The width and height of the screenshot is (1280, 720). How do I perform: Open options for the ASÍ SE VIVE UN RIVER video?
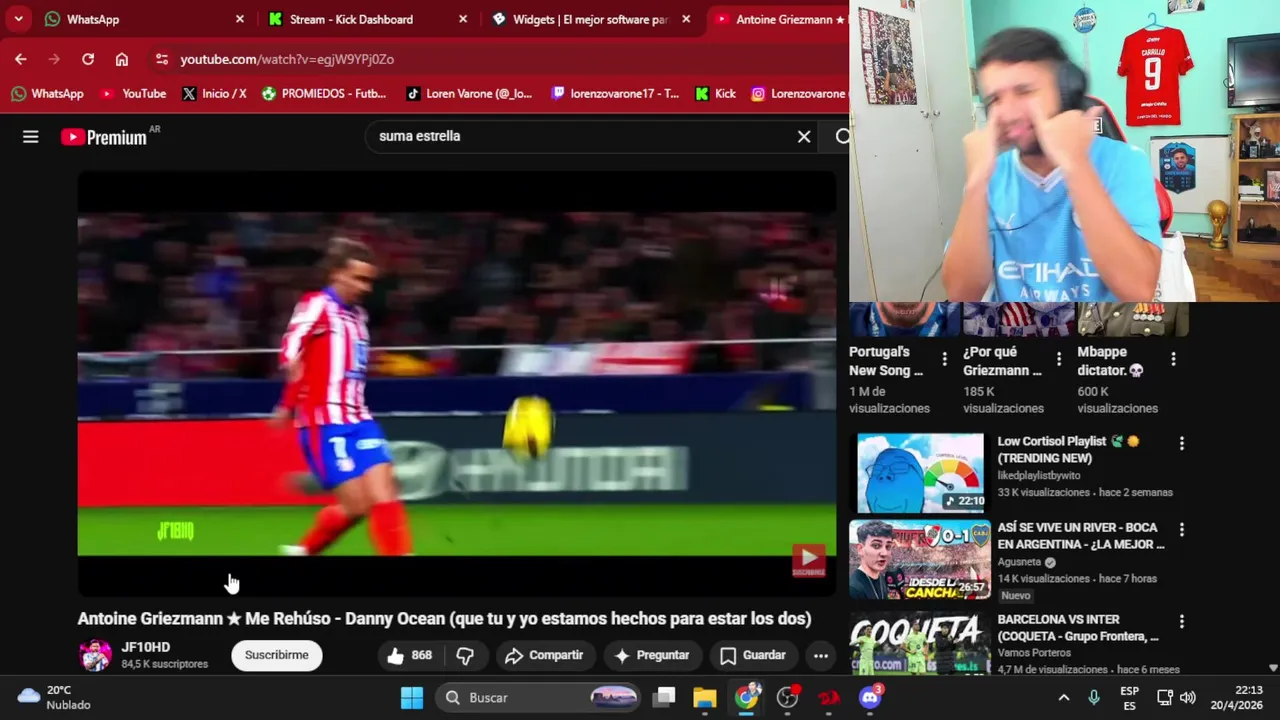[x=1181, y=529]
